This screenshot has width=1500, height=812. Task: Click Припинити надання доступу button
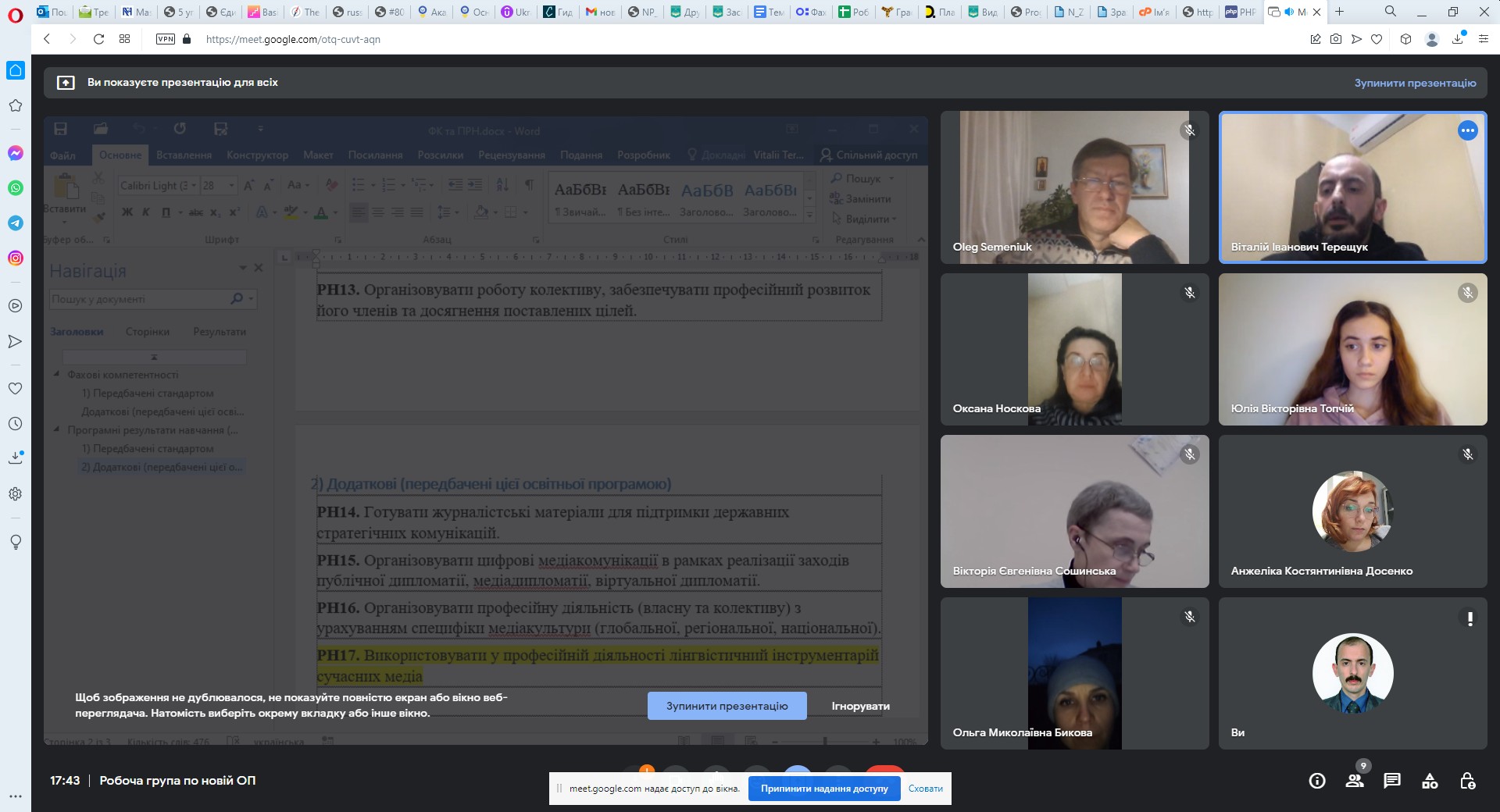point(824,789)
